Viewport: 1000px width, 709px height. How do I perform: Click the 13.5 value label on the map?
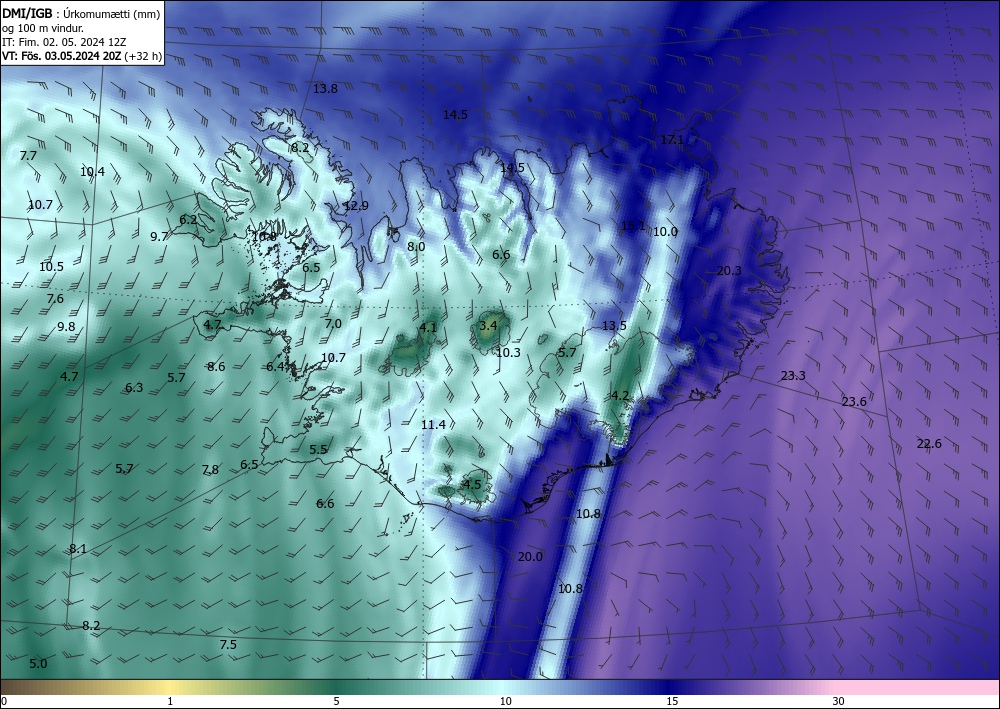click(x=614, y=326)
